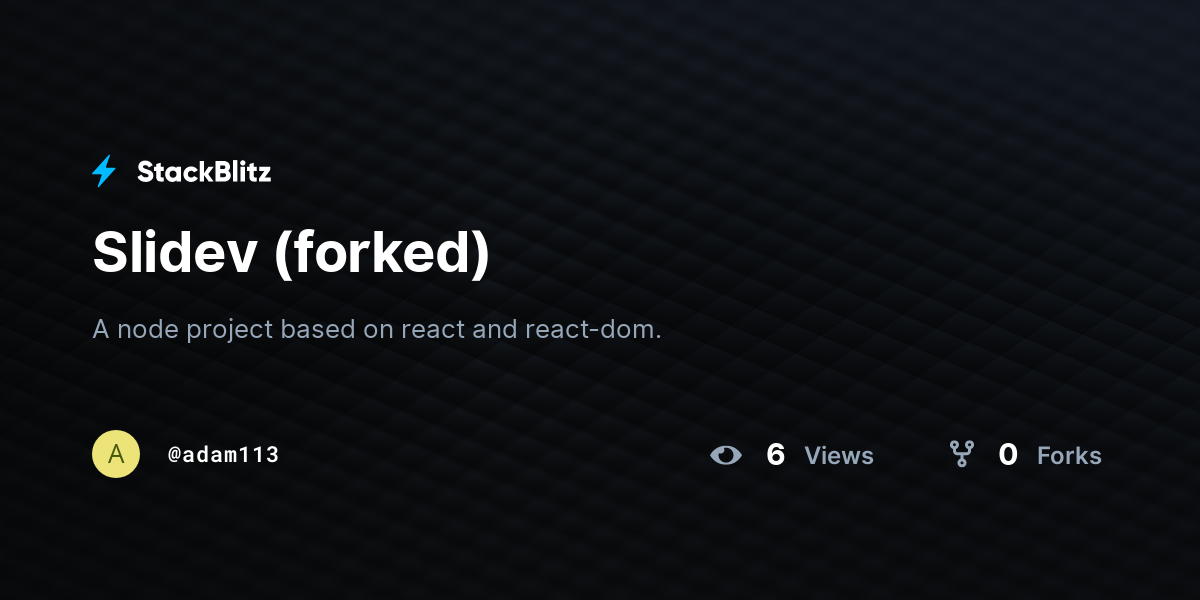1200x600 pixels.
Task: Click 'react-dom' in the description
Action: pyautogui.click(x=593, y=329)
